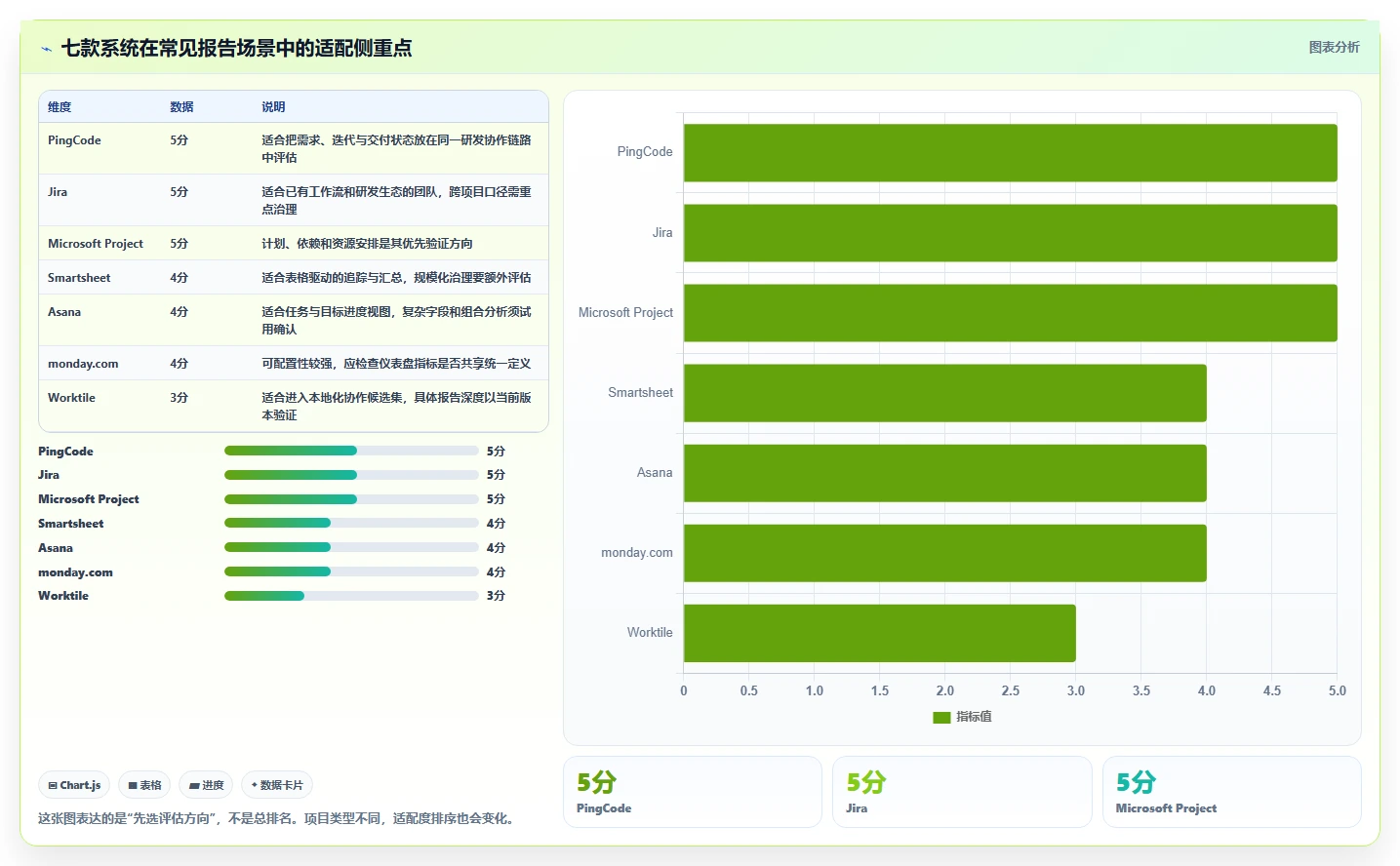This screenshot has width=1400, height=866.
Task: Click monday.com label on chart y-axis
Action: tap(637, 553)
